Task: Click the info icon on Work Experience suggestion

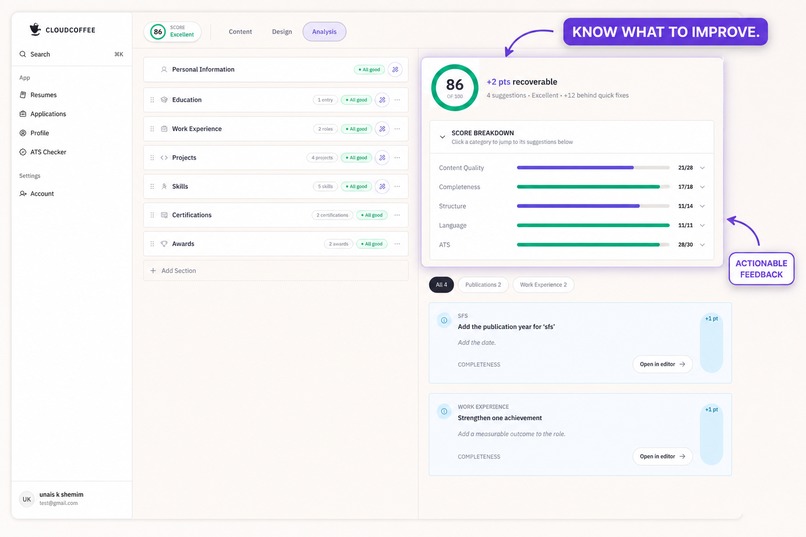Action: click(444, 411)
